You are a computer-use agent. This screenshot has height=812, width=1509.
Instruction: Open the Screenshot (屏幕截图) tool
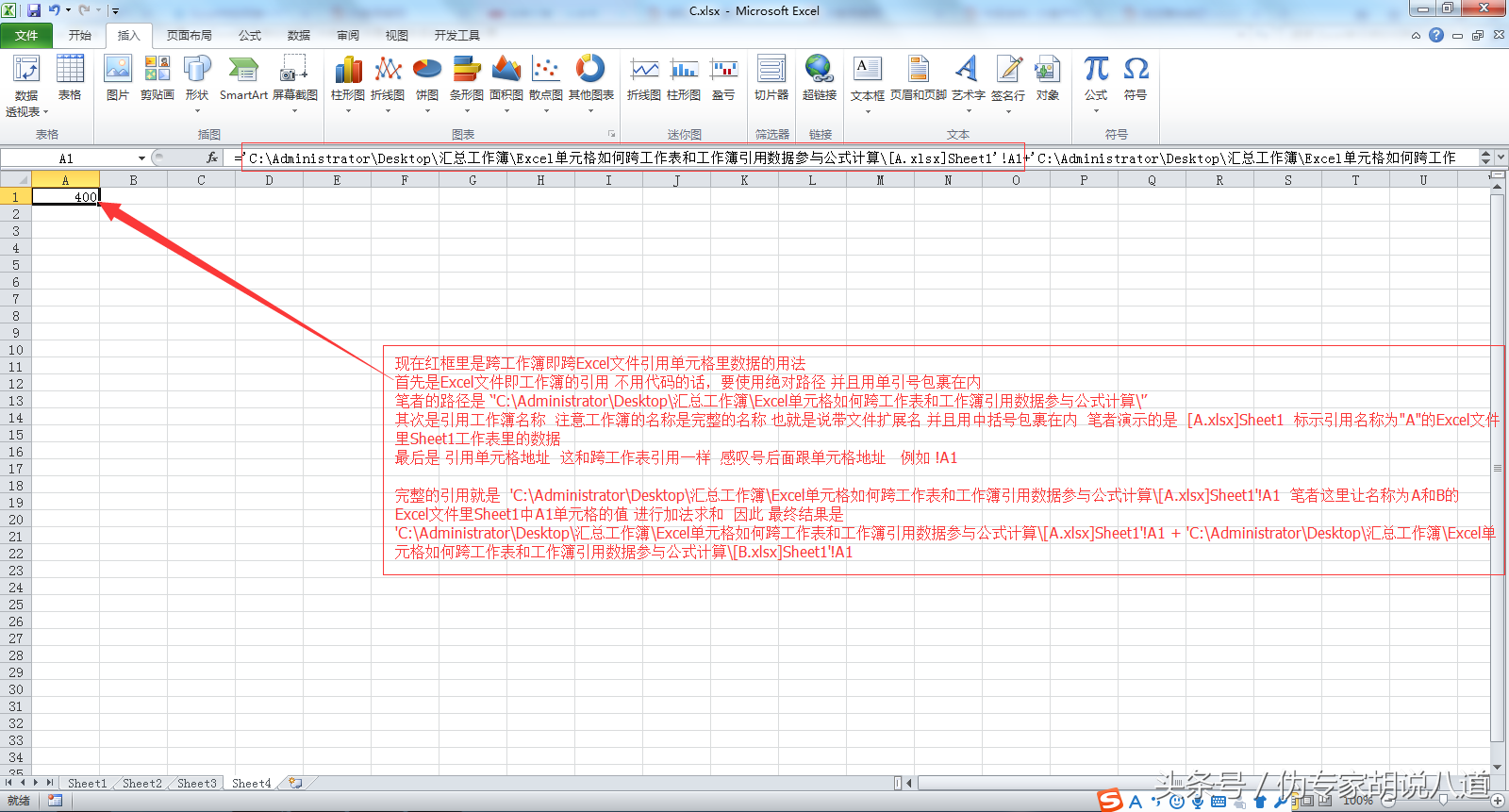point(295,83)
